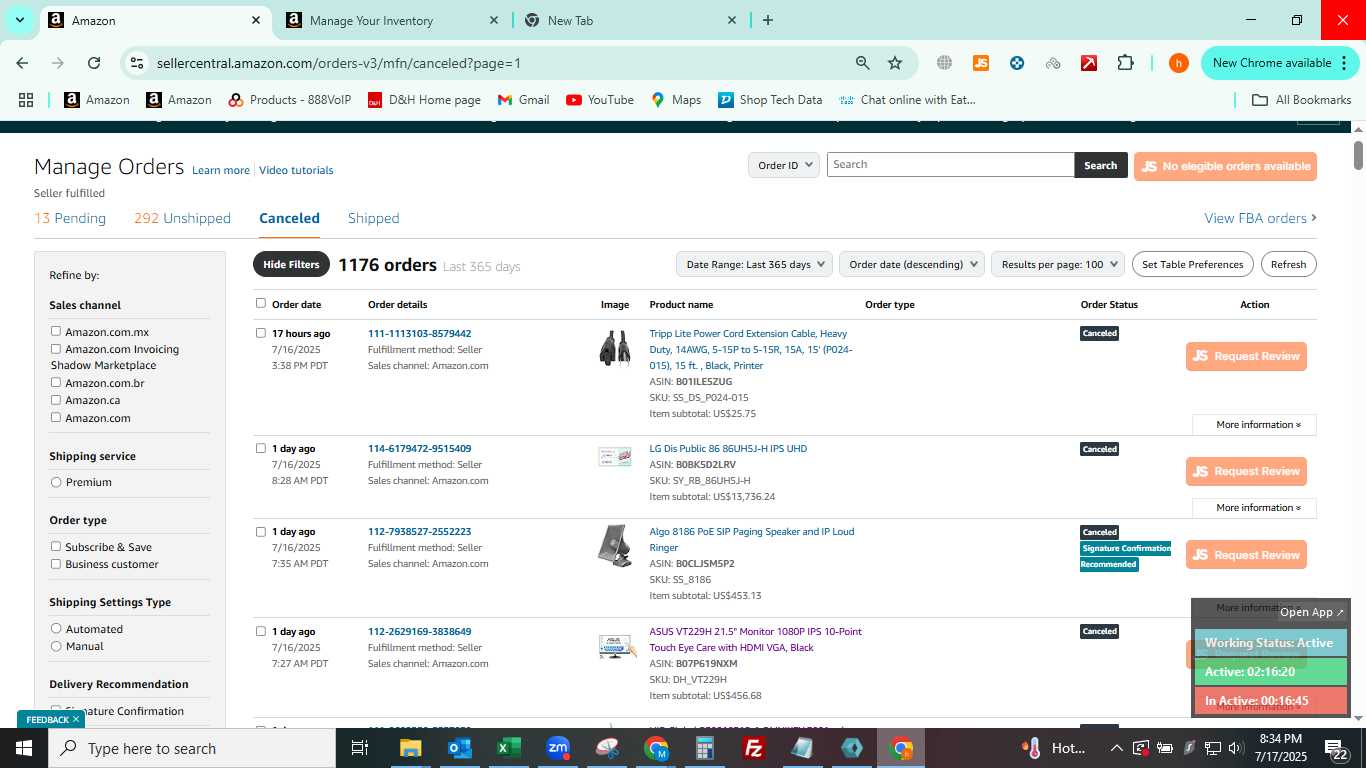Click the browser back arrow

(22, 63)
